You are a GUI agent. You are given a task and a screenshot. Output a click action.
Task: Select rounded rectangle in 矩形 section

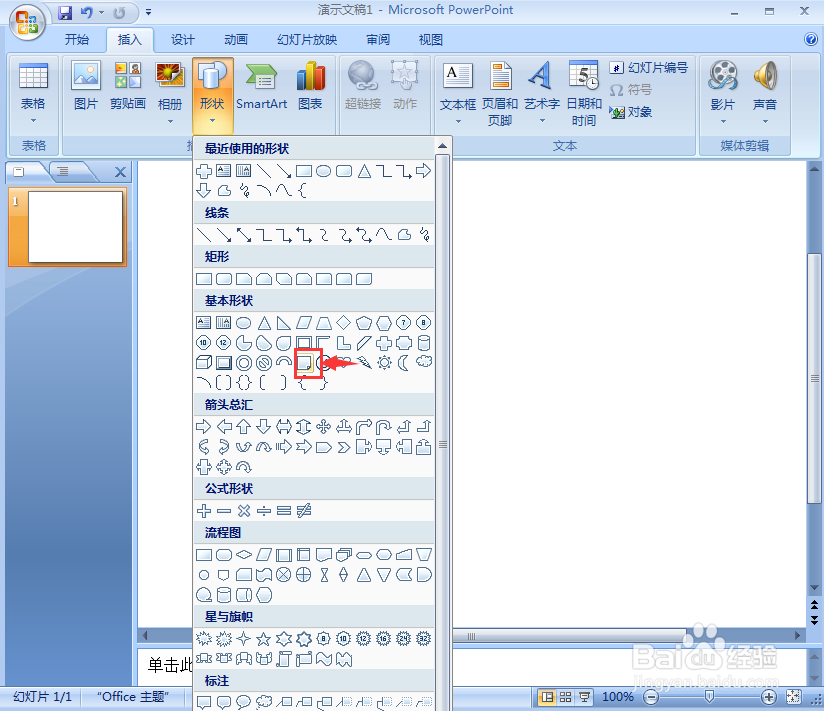point(224,279)
